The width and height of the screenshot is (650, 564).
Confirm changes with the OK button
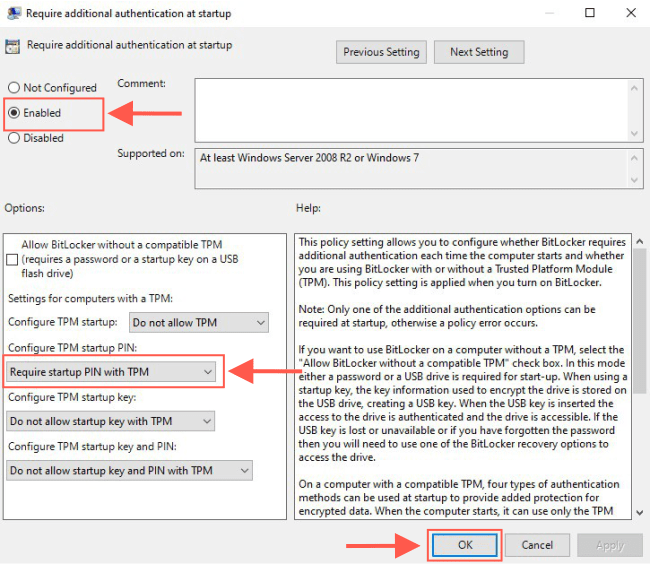pos(465,546)
